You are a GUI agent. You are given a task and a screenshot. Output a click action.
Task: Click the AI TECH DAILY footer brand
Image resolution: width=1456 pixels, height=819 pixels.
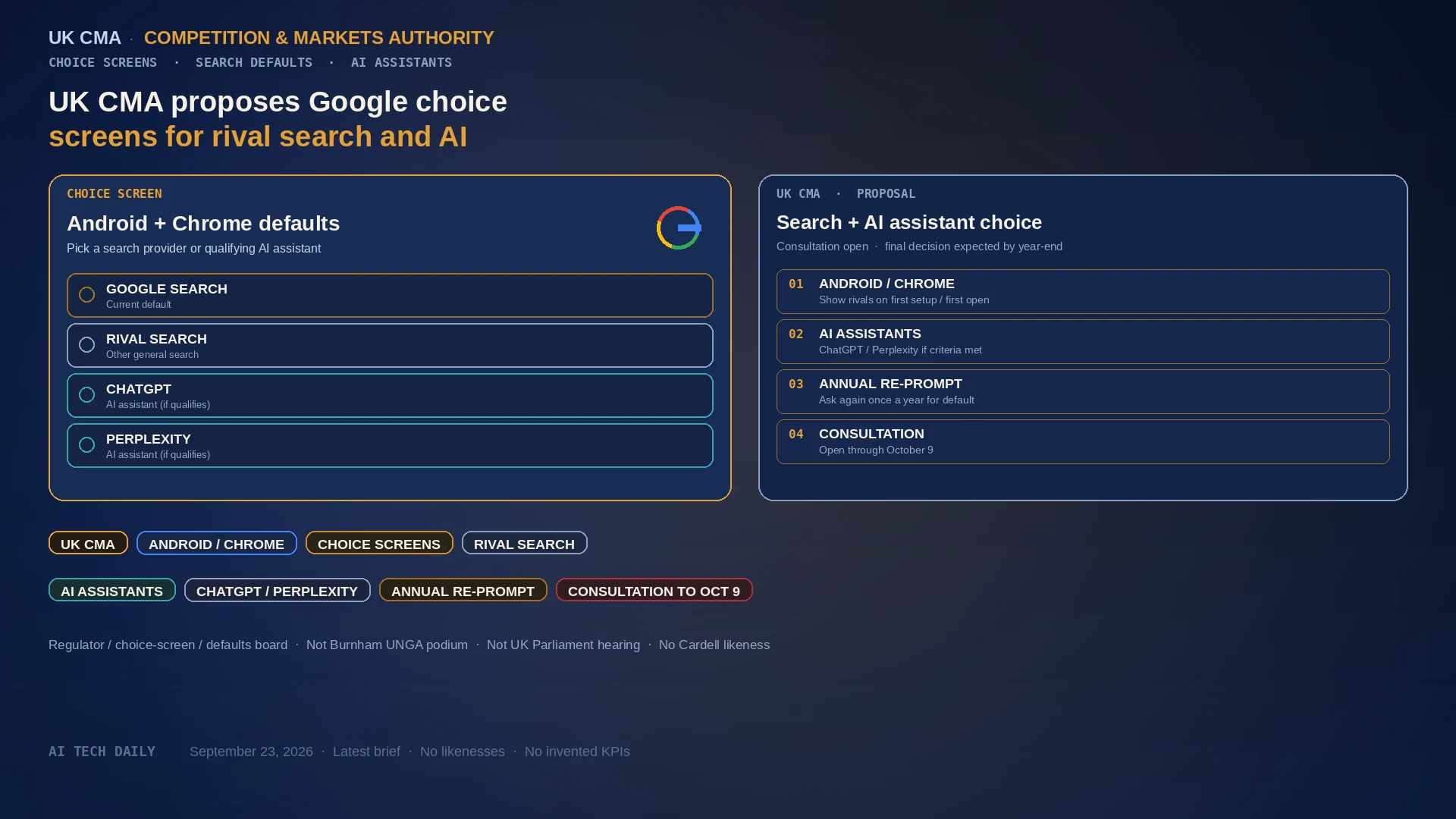(102, 751)
